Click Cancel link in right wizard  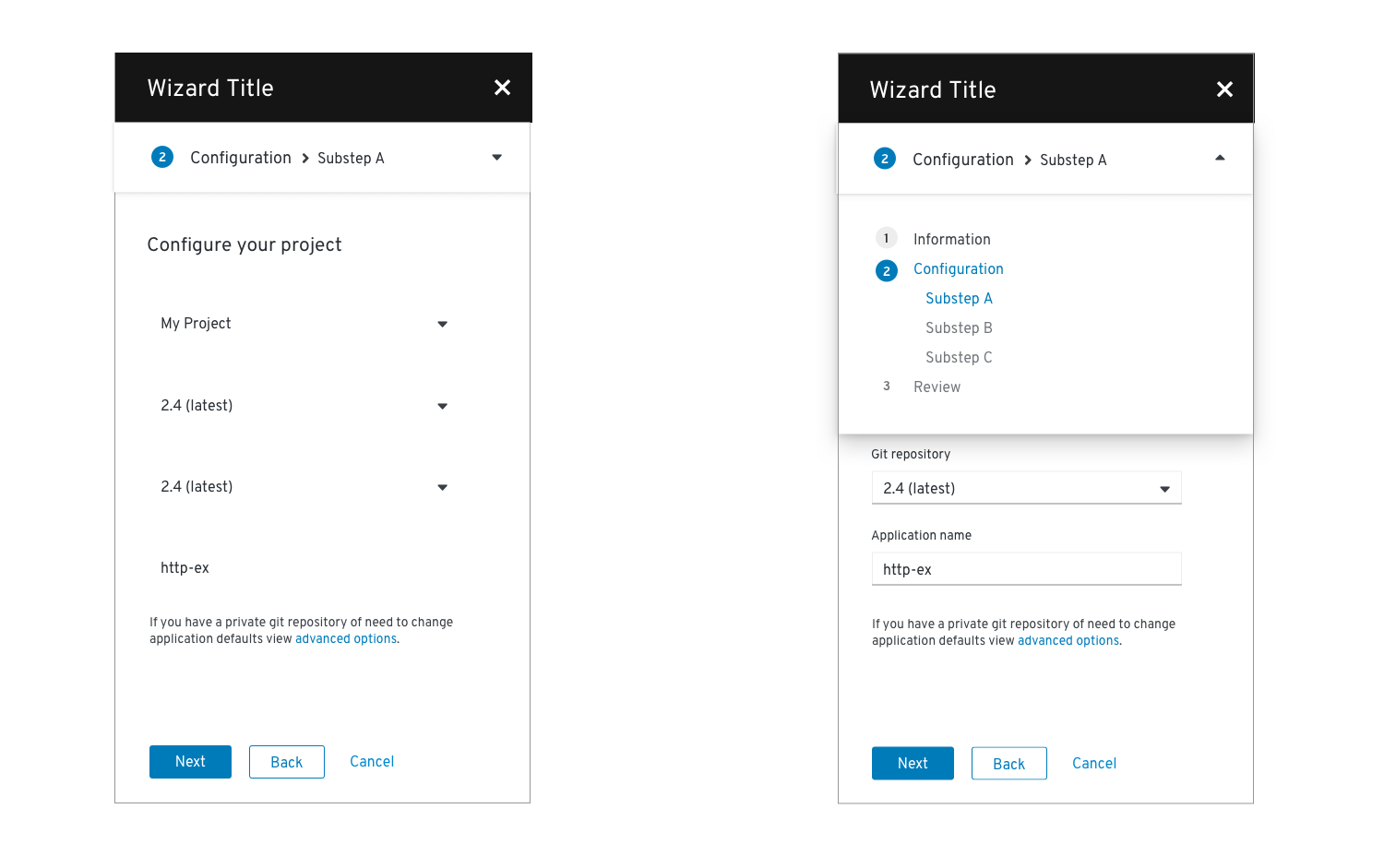point(1094,764)
